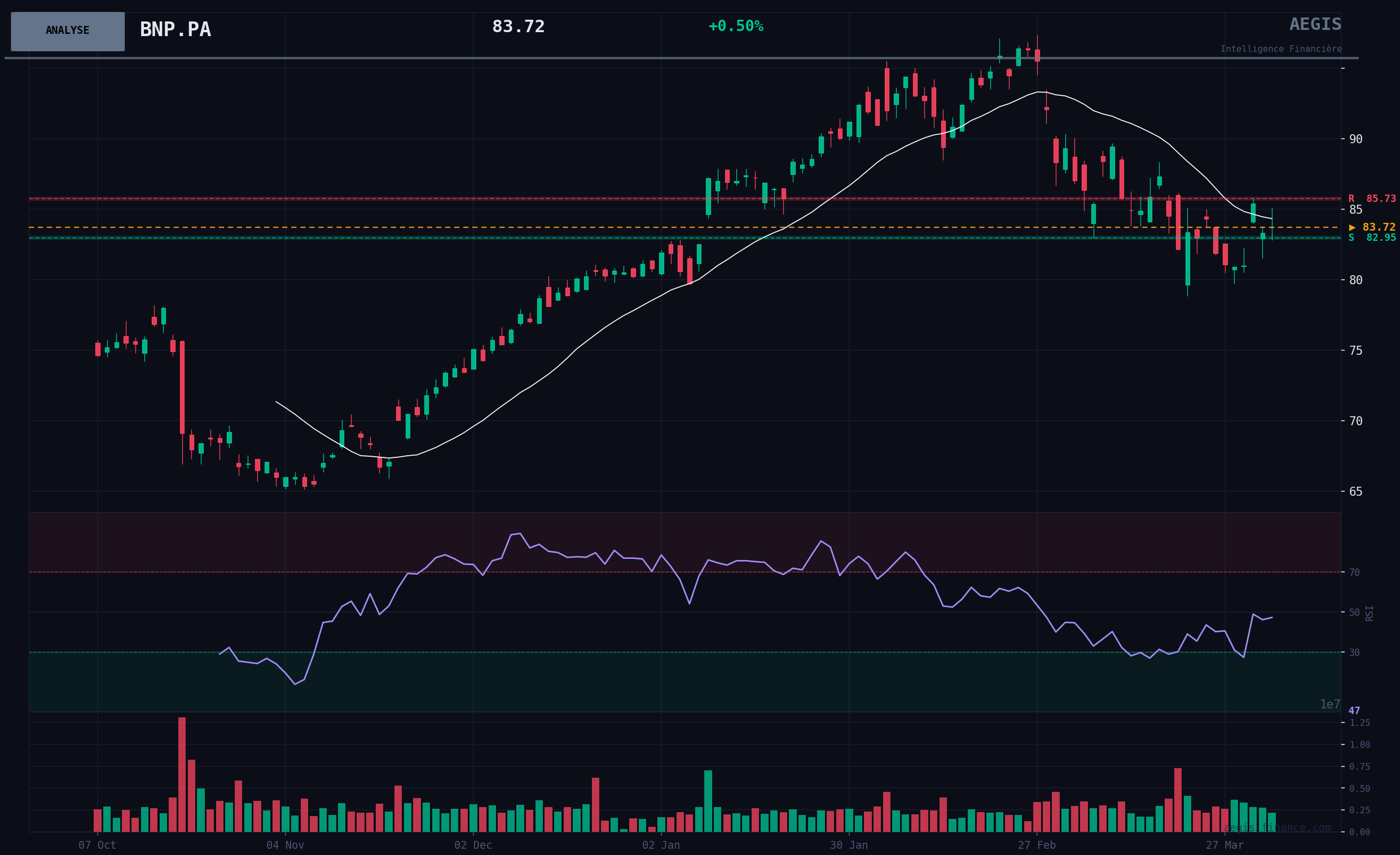This screenshot has height=855, width=1400.
Task: Click the +0.50% change indicator
Action: coord(735,27)
